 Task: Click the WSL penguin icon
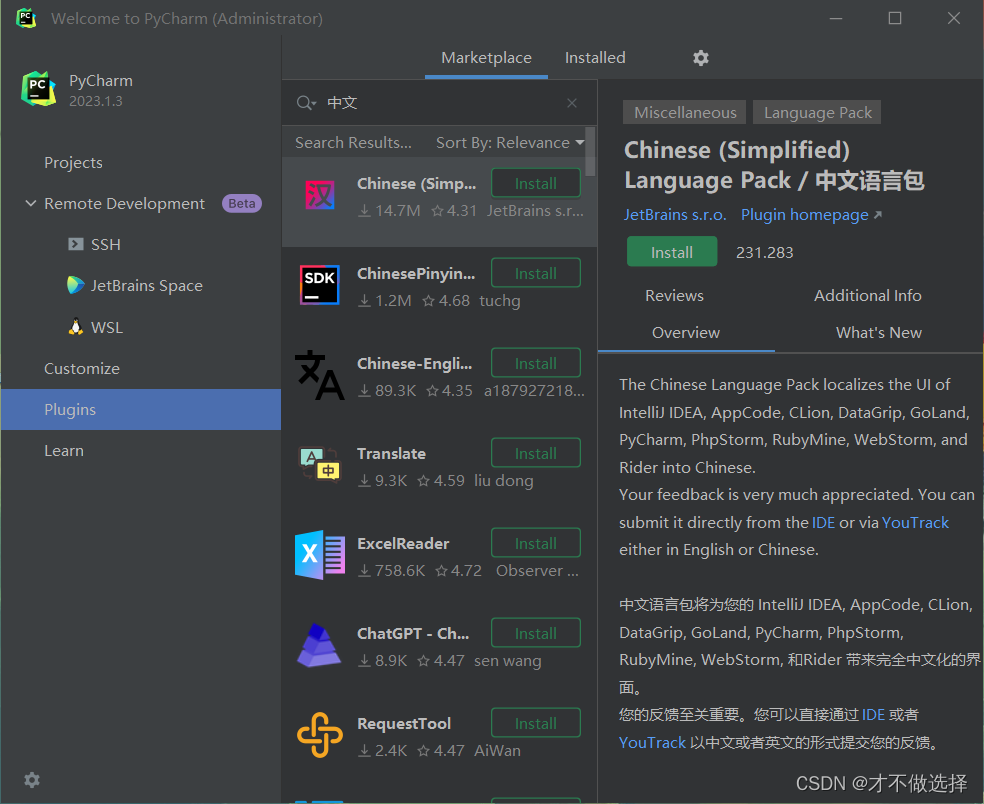coord(76,327)
